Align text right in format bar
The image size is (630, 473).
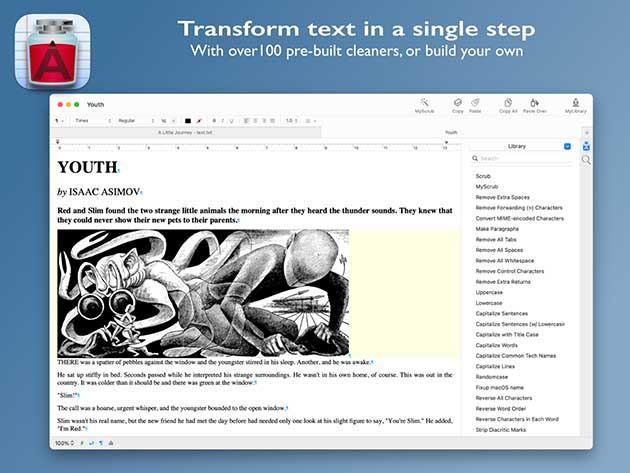click(264, 121)
